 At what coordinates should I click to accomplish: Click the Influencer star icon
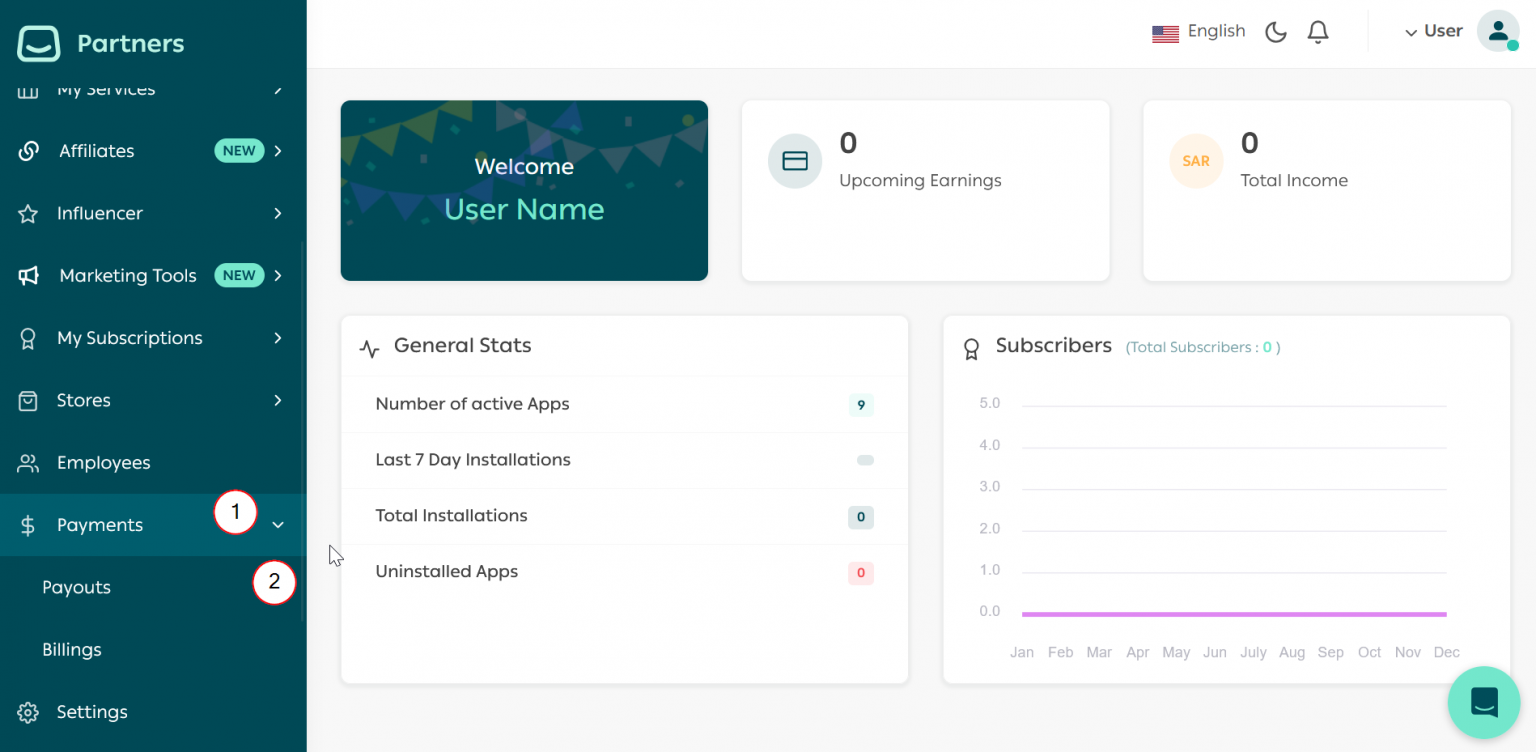(29, 213)
